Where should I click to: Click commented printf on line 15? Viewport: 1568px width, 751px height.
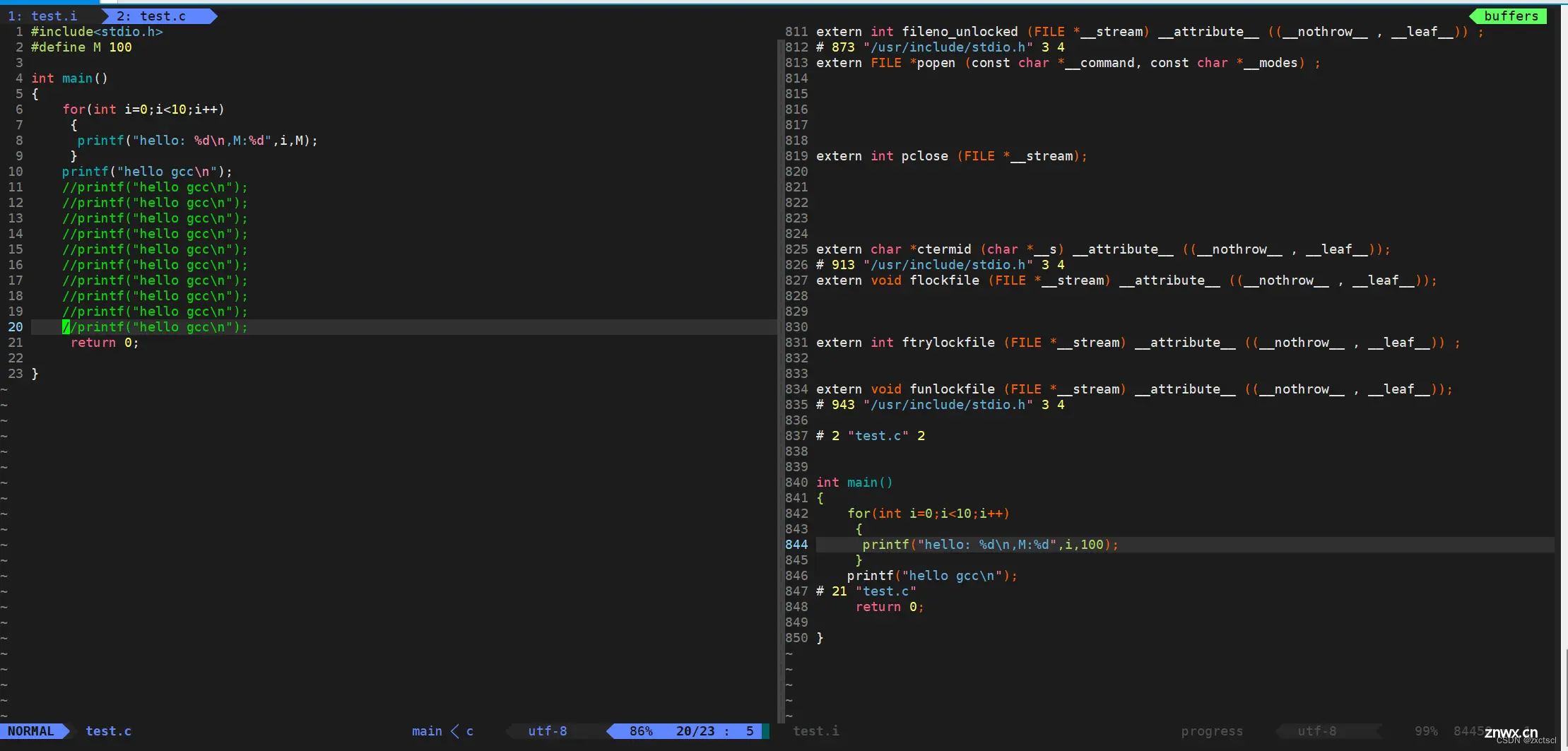pyautogui.click(x=155, y=249)
